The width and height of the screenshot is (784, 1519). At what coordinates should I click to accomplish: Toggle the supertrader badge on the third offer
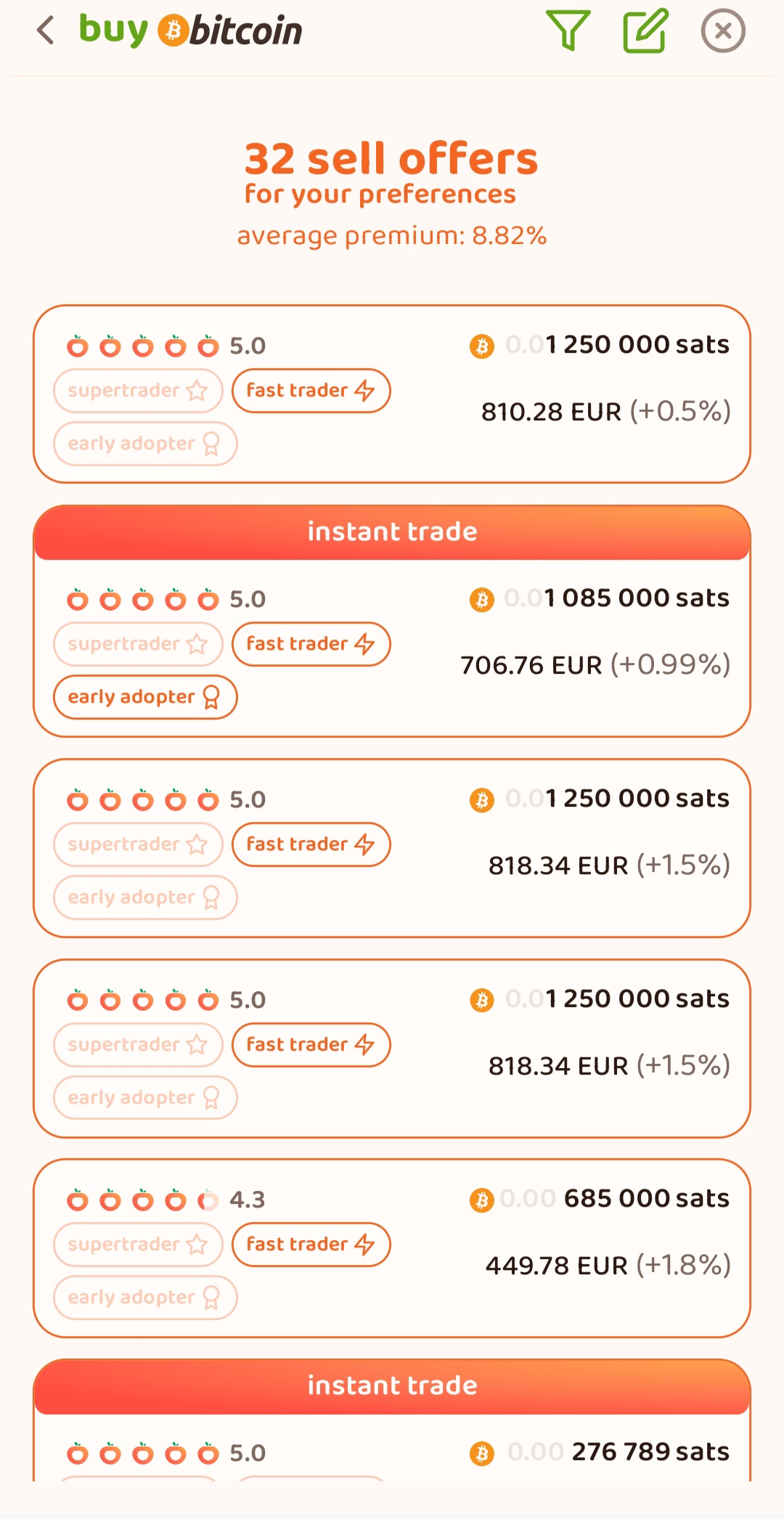pyautogui.click(x=137, y=844)
